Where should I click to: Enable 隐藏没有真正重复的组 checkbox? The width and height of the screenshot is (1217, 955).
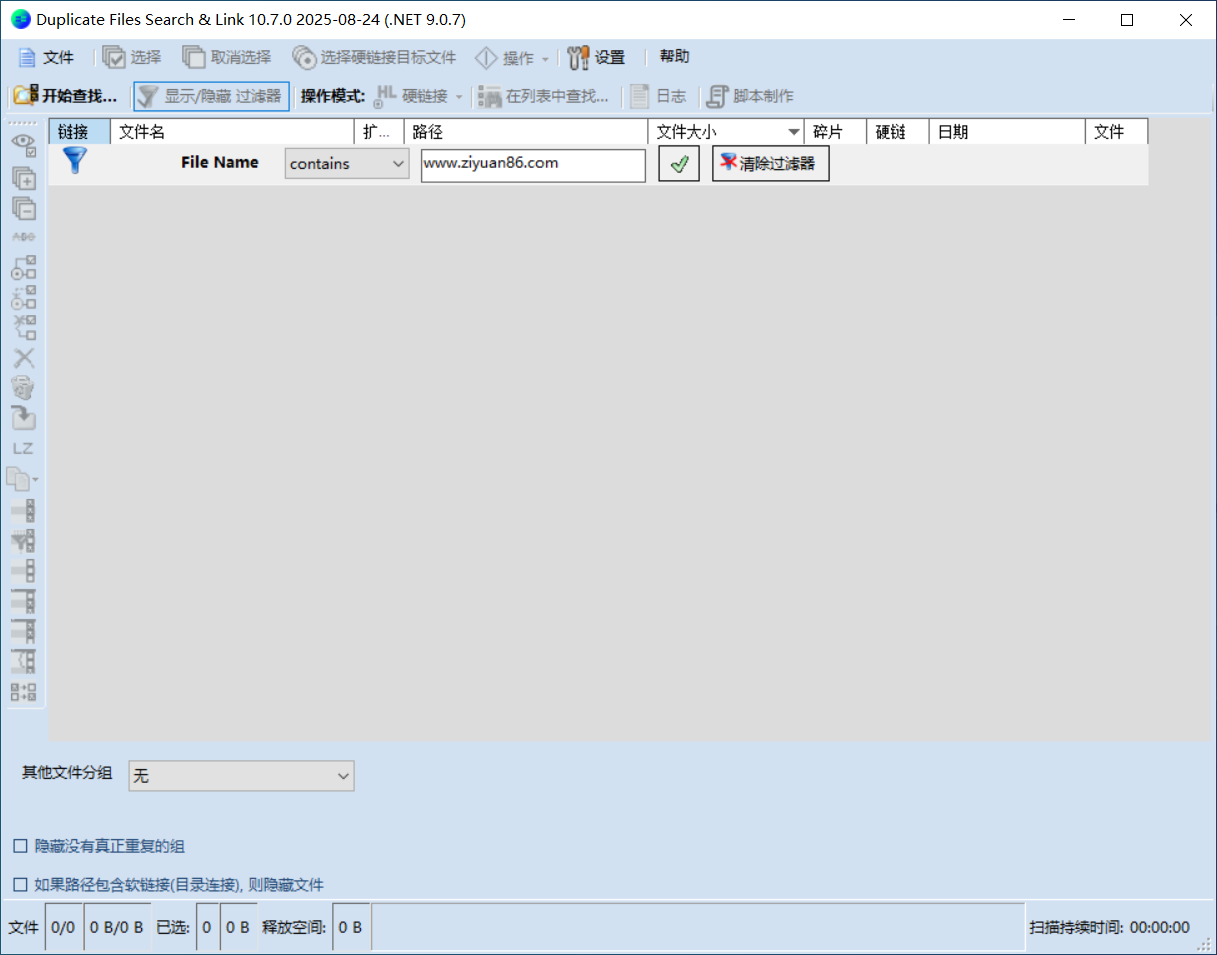pyautogui.click(x=20, y=846)
